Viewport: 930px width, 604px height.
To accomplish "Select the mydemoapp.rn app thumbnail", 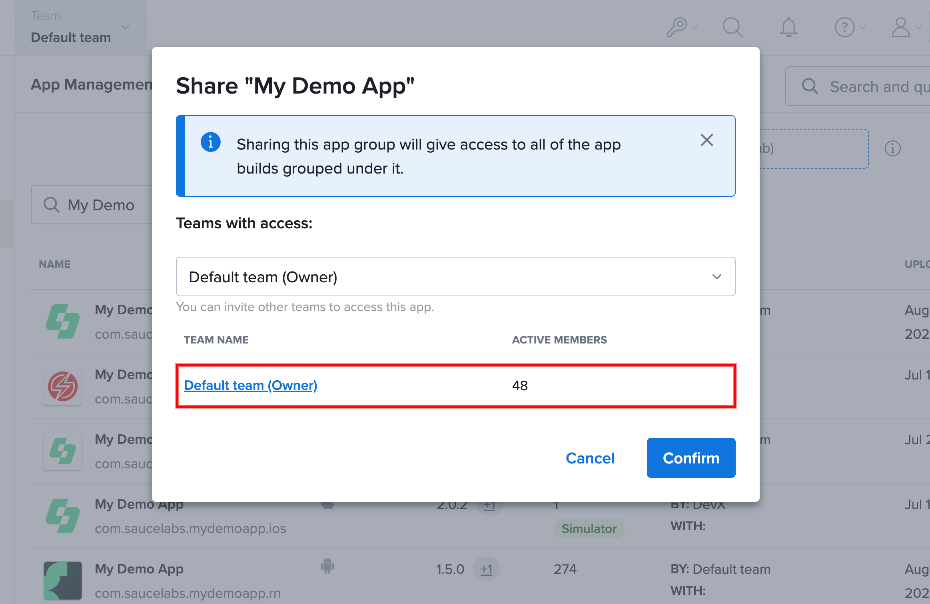I will point(63,581).
